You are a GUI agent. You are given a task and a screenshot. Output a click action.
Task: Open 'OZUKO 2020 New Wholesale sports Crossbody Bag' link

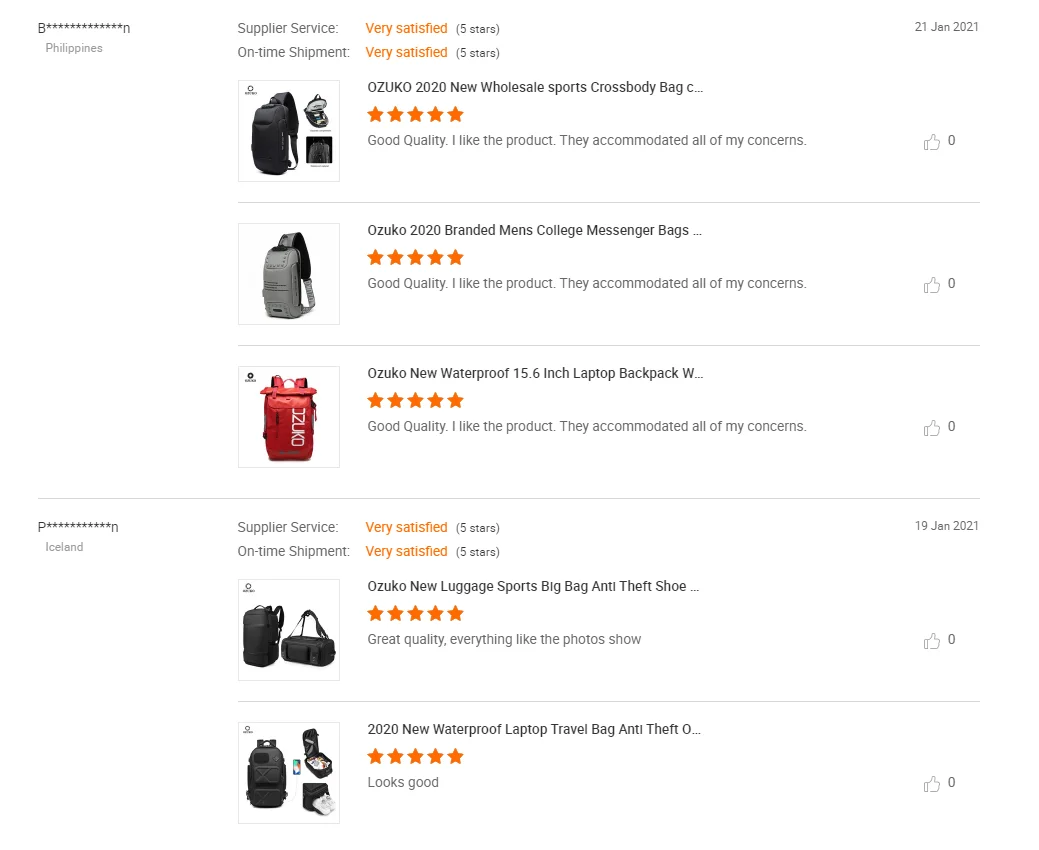tap(535, 87)
